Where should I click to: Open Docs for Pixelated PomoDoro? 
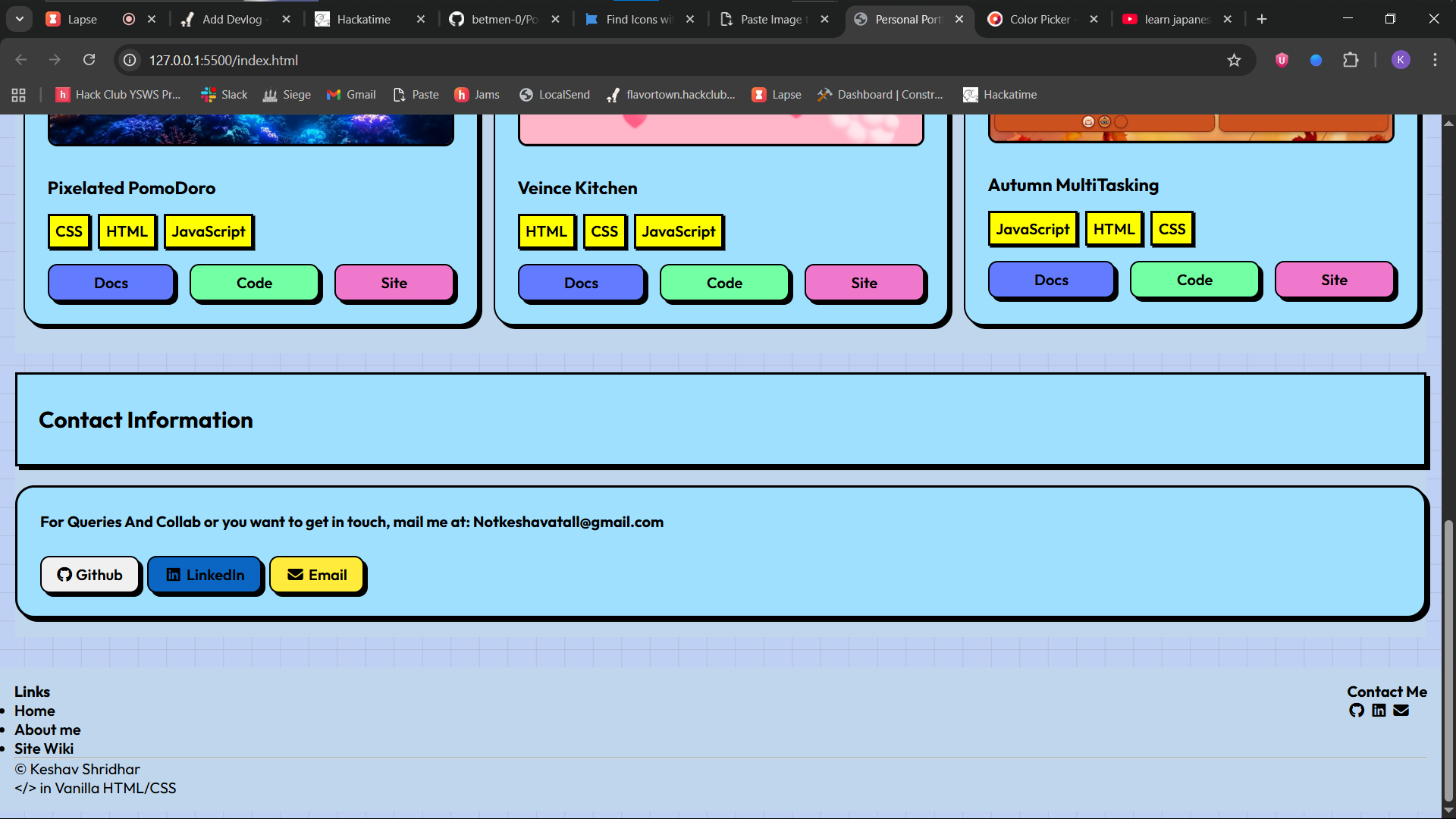(111, 283)
